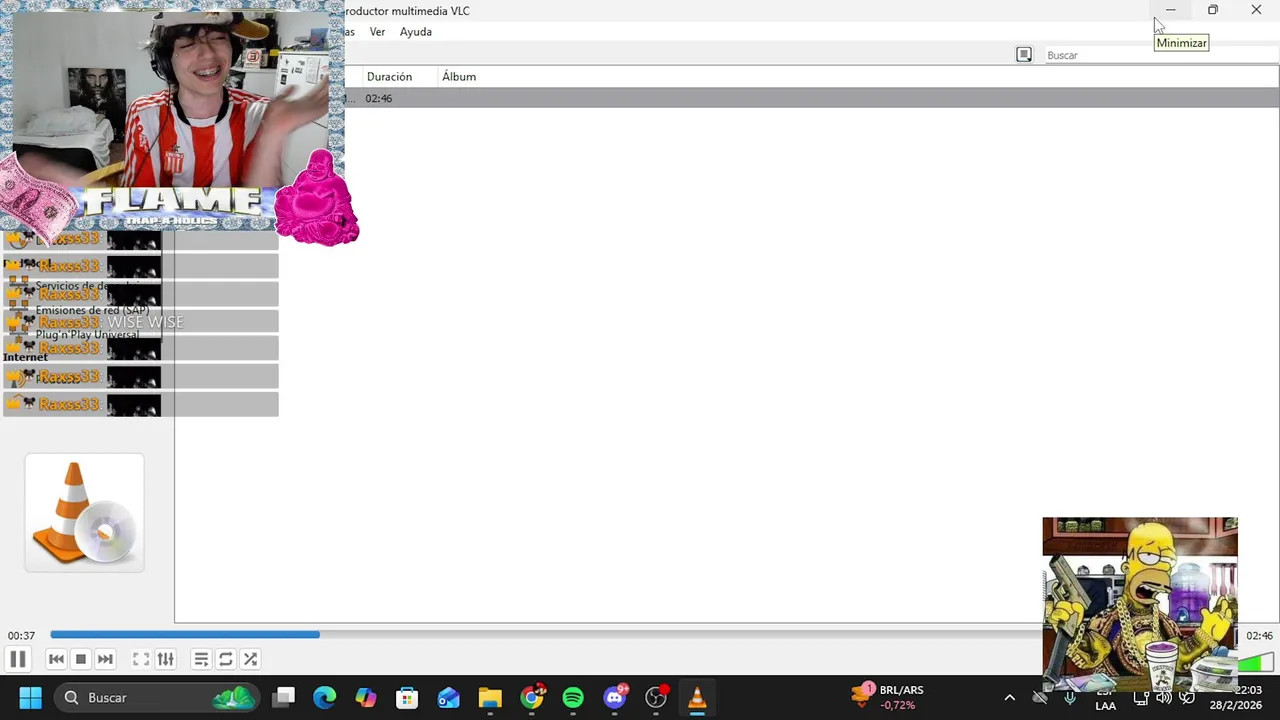Open Copilot from the taskbar
Viewport: 1280px width, 720px height.
tap(366, 698)
